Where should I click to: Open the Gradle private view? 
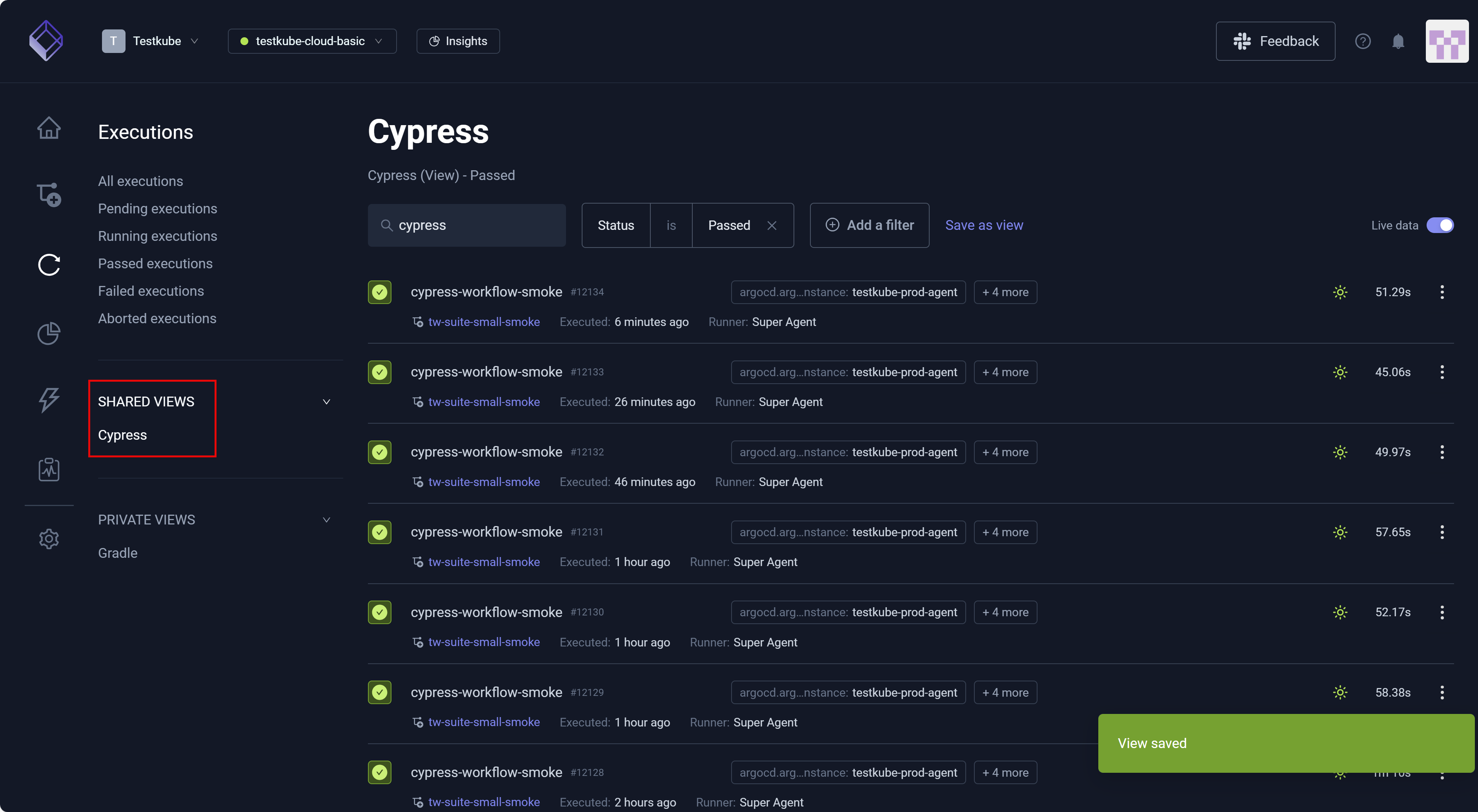(117, 553)
